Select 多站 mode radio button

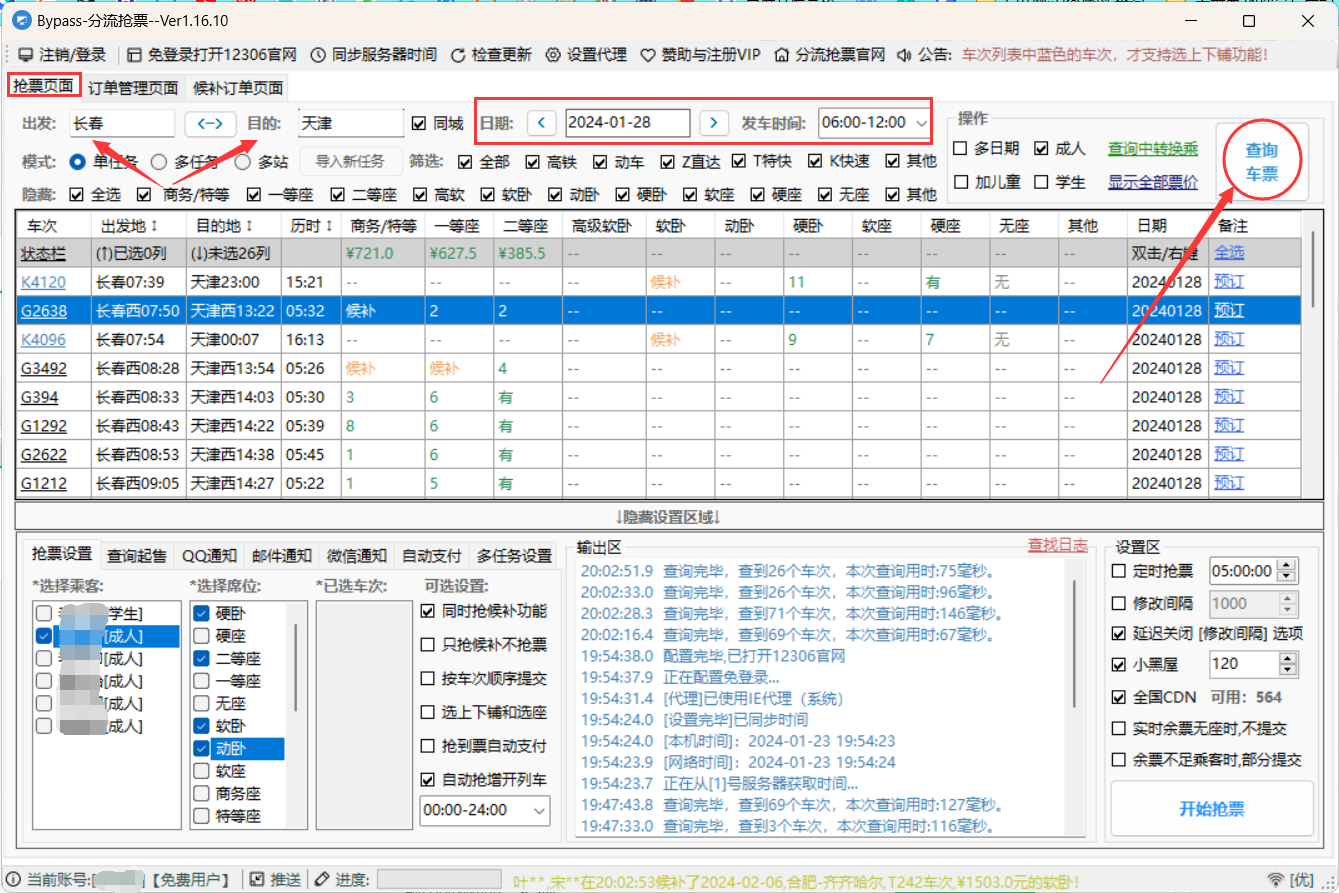pos(242,161)
